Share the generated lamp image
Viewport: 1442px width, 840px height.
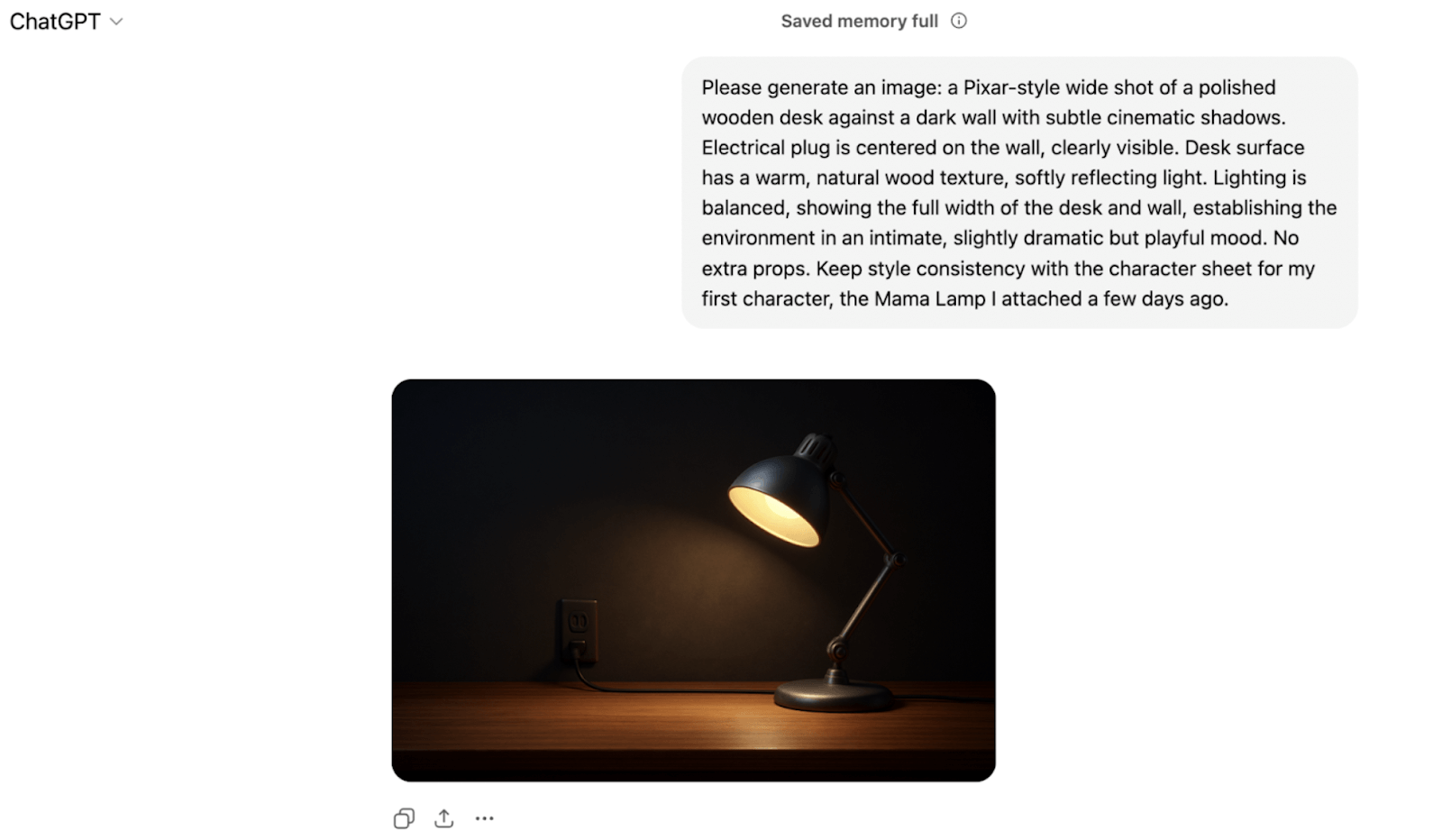[x=443, y=818]
